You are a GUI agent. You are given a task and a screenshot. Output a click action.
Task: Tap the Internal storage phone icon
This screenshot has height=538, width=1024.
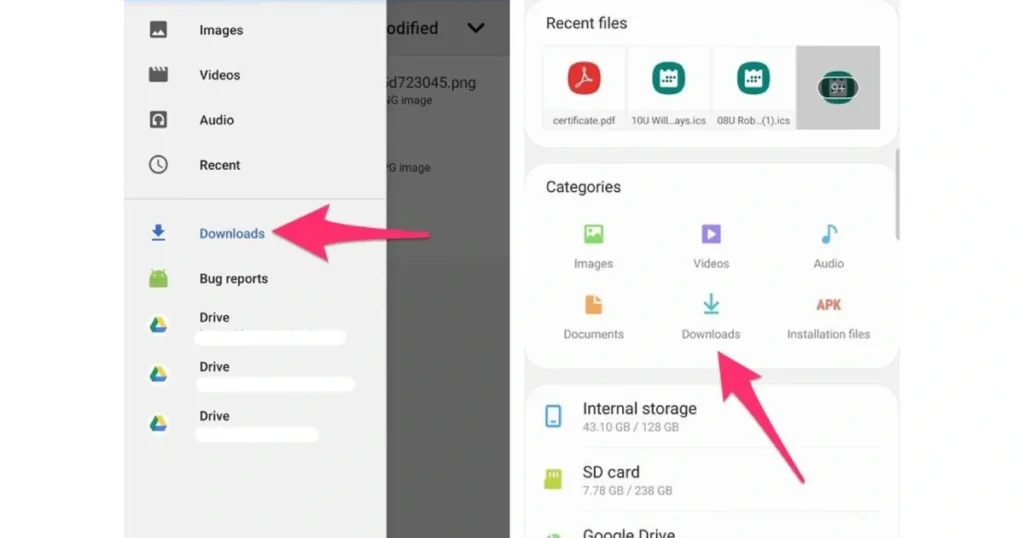click(553, 416)
